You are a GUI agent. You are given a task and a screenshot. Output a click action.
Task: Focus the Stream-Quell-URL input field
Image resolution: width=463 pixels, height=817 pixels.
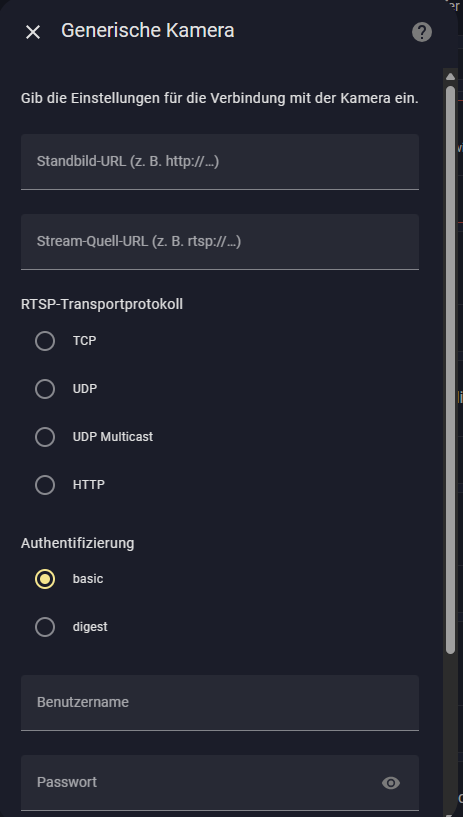point(220,242)
